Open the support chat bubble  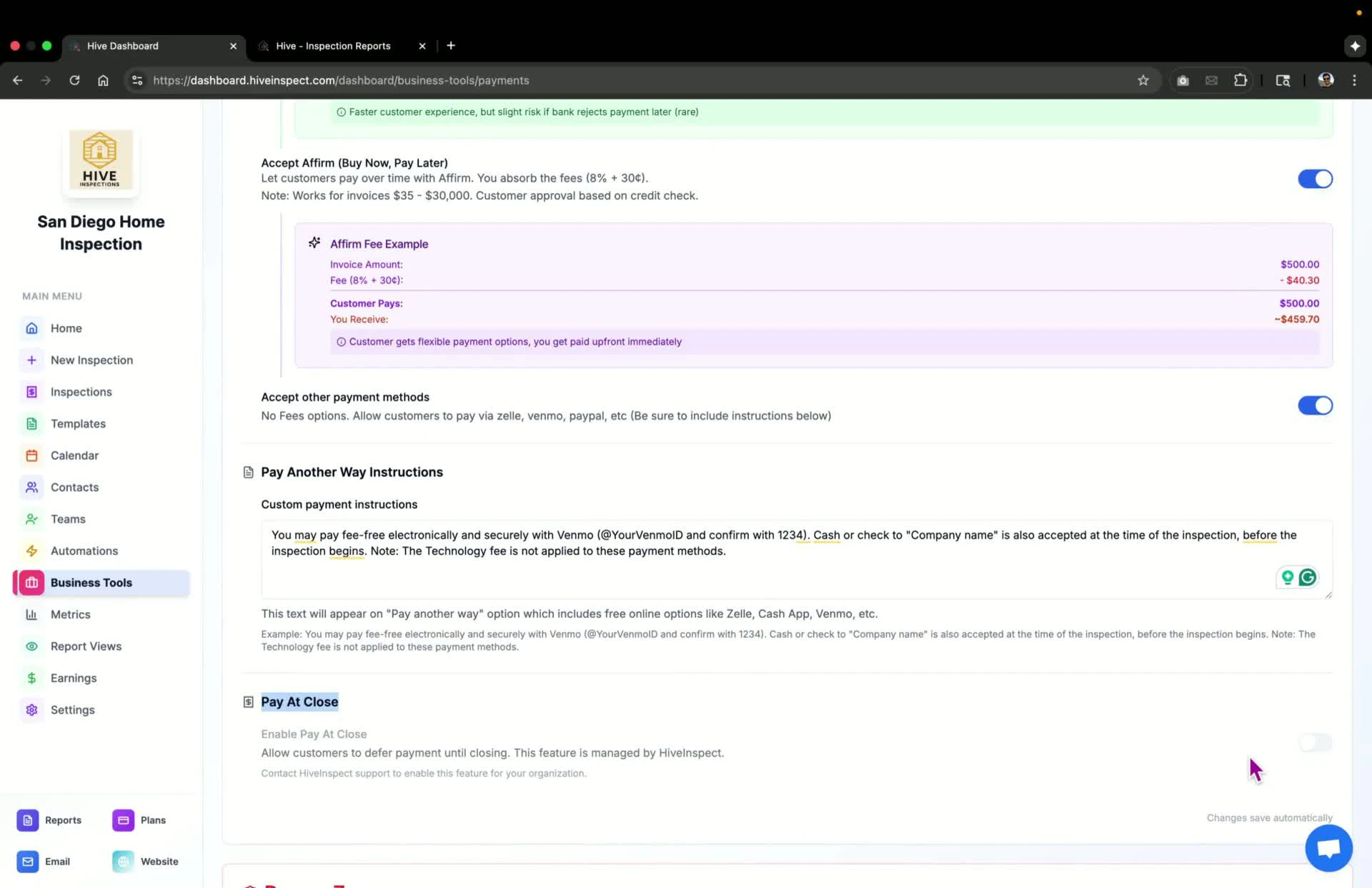pos(1328,849)
